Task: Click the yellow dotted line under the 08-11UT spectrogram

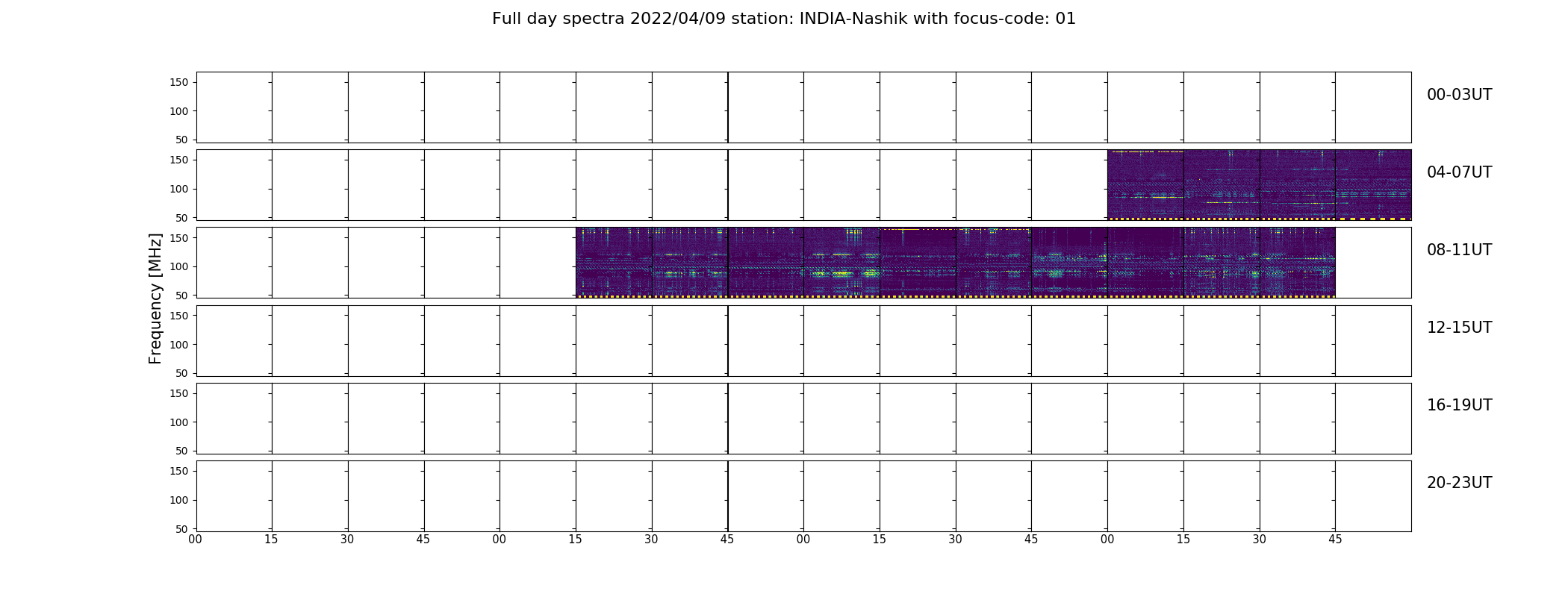Action: point(956,296)
